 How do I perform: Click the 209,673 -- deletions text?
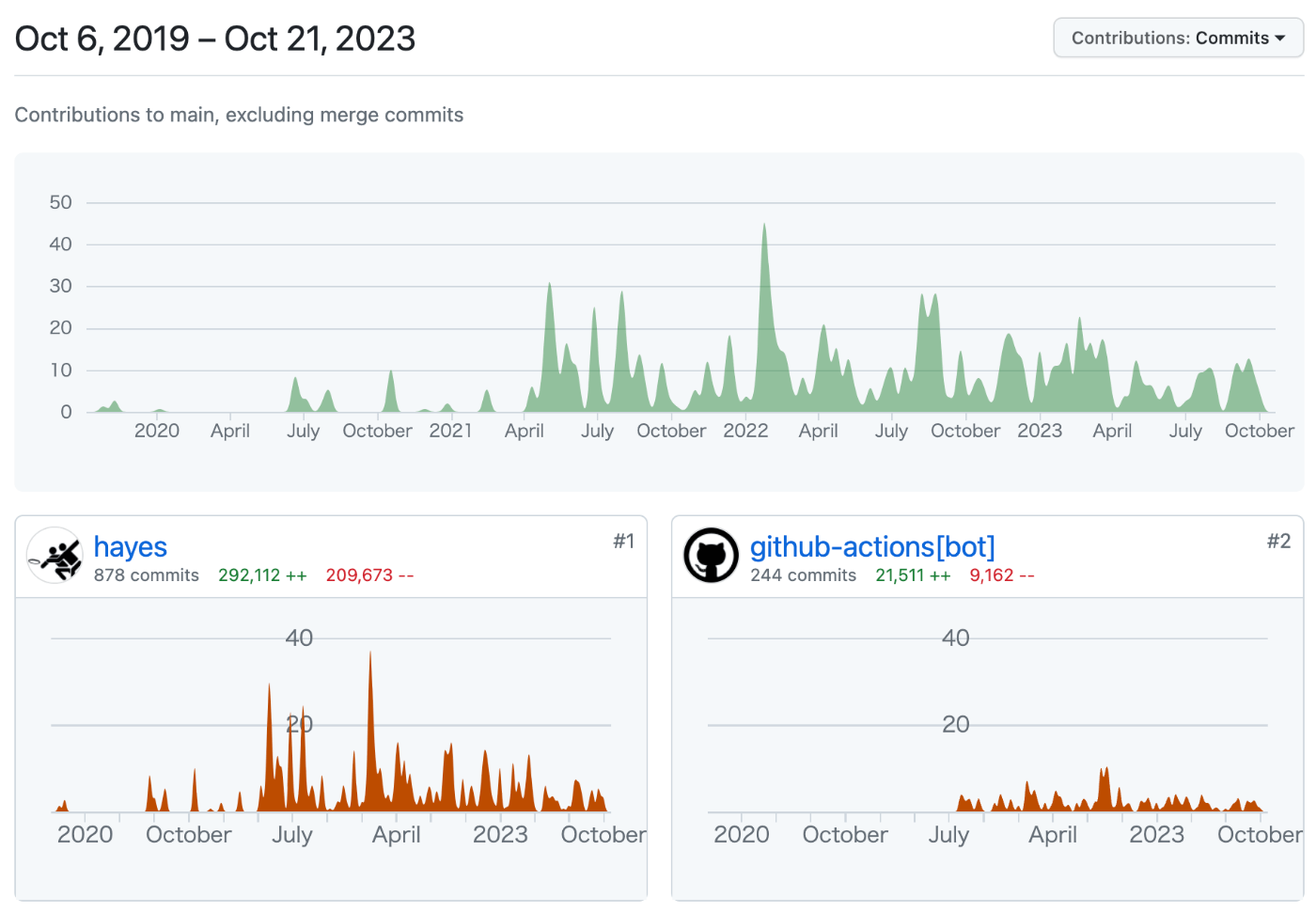[369, 575]
